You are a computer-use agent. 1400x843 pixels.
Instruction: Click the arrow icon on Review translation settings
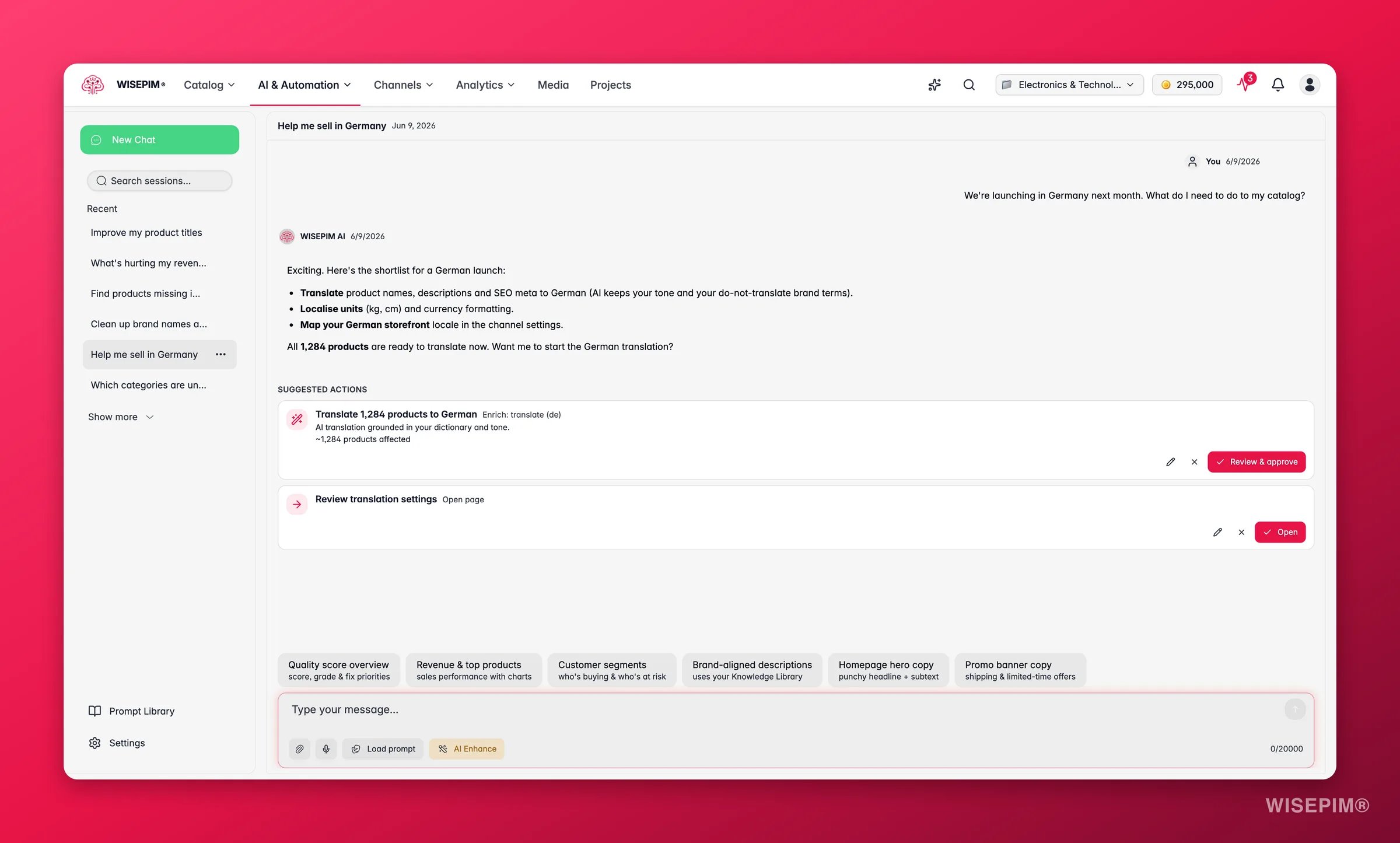pos(297,504)
